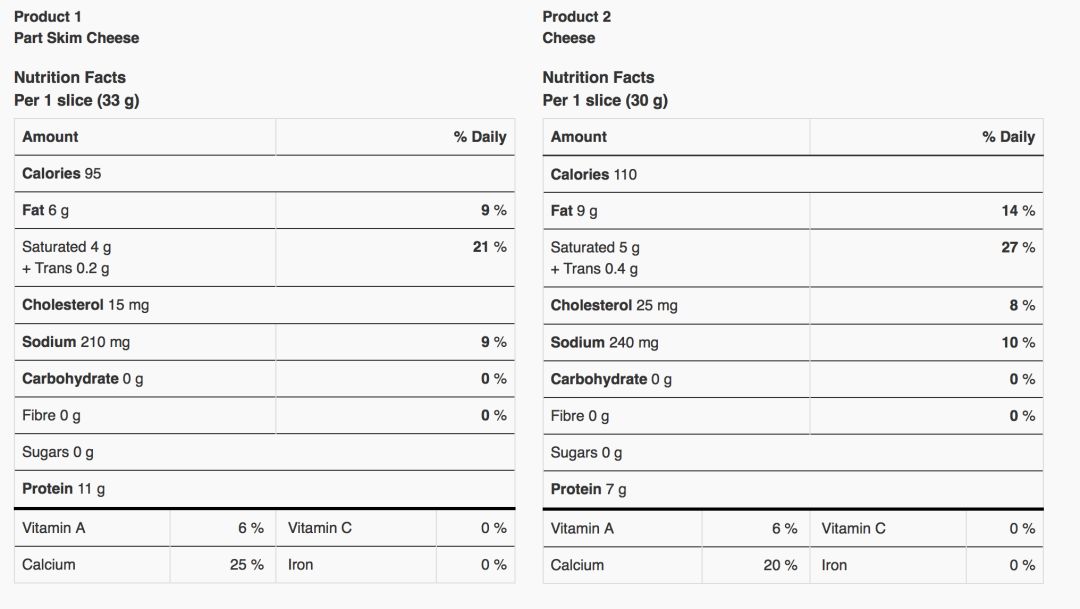Click Product 2 Calcium 20 % value
This screenshot has height=609, width=1080.
click(780, 566)
